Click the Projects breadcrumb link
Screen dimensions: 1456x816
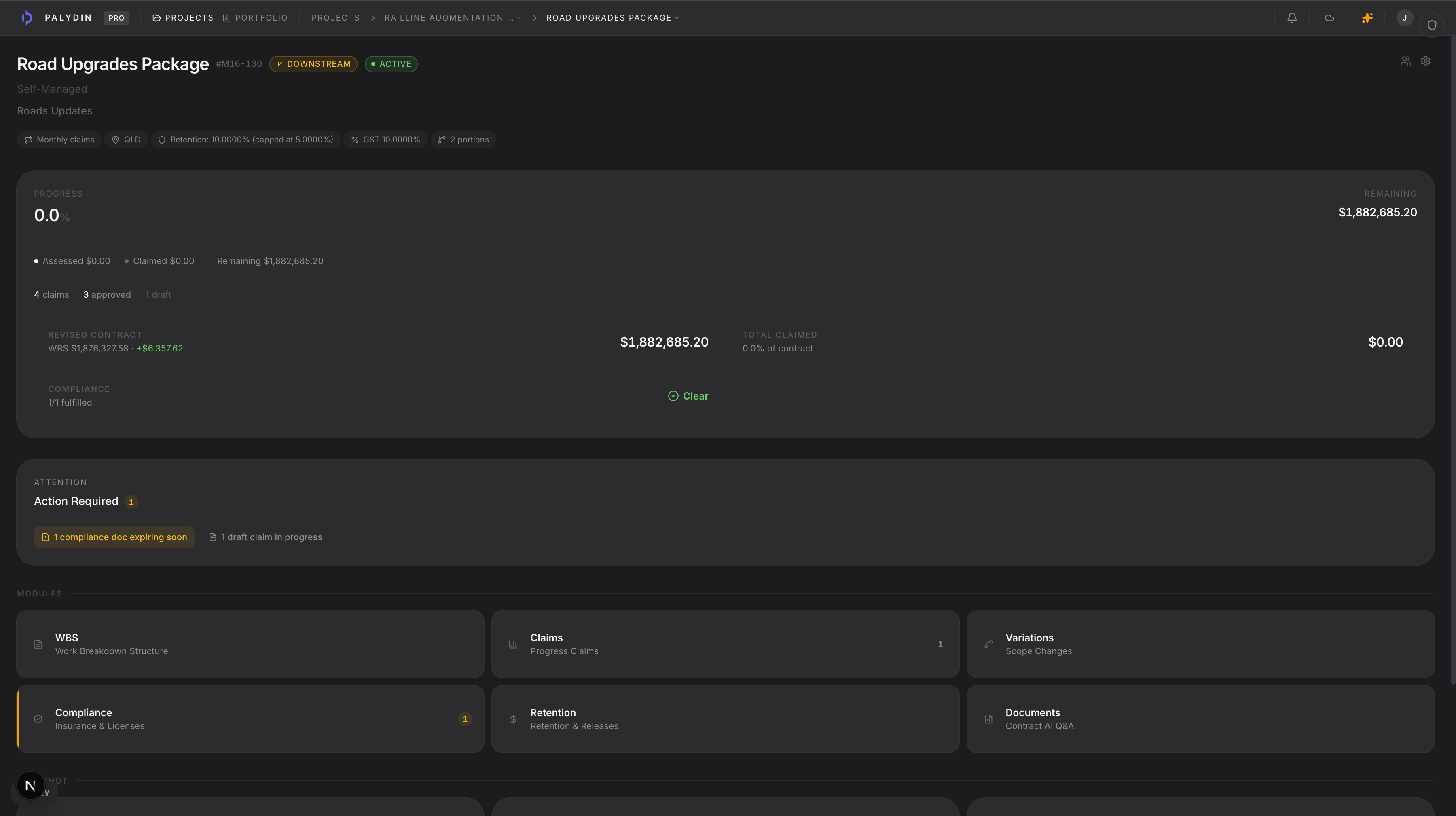click(335, 18)
